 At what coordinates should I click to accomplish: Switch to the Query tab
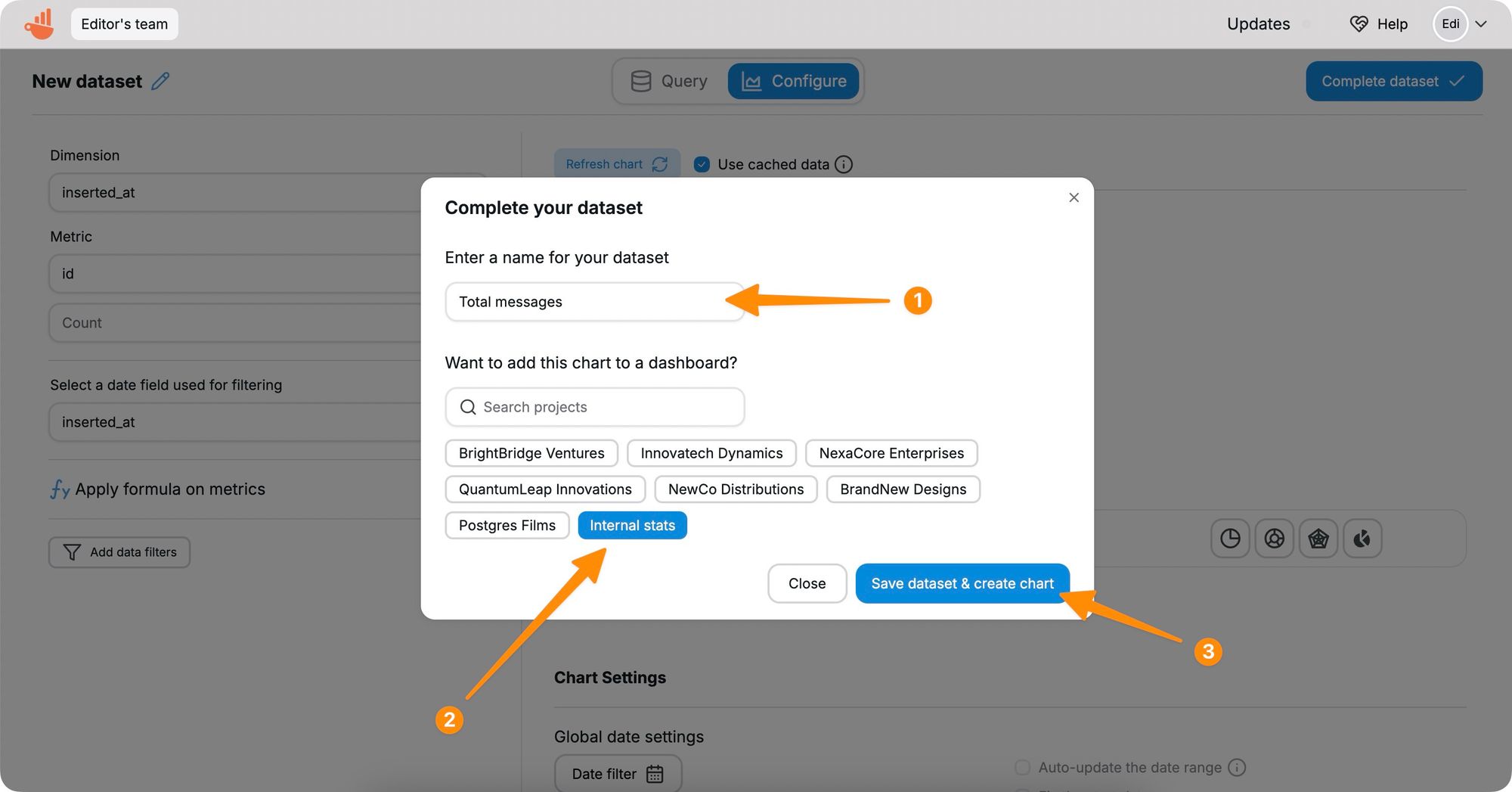point(670,81)
